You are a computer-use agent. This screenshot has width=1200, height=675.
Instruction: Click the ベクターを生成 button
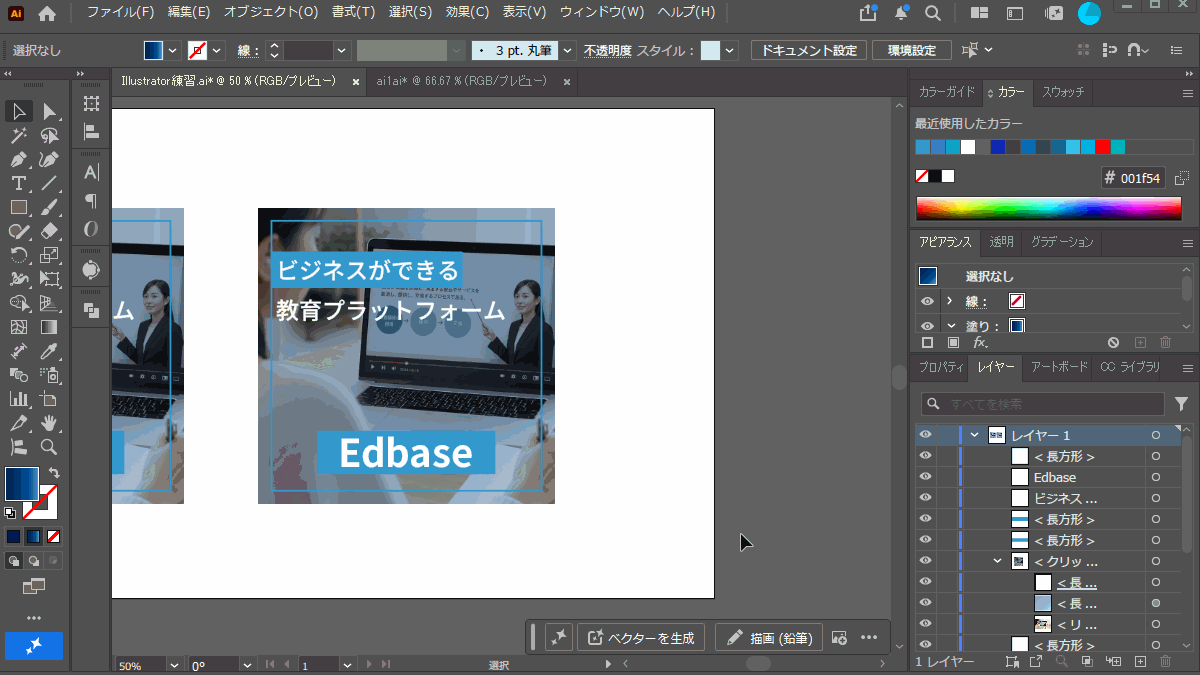pos(642,638)
